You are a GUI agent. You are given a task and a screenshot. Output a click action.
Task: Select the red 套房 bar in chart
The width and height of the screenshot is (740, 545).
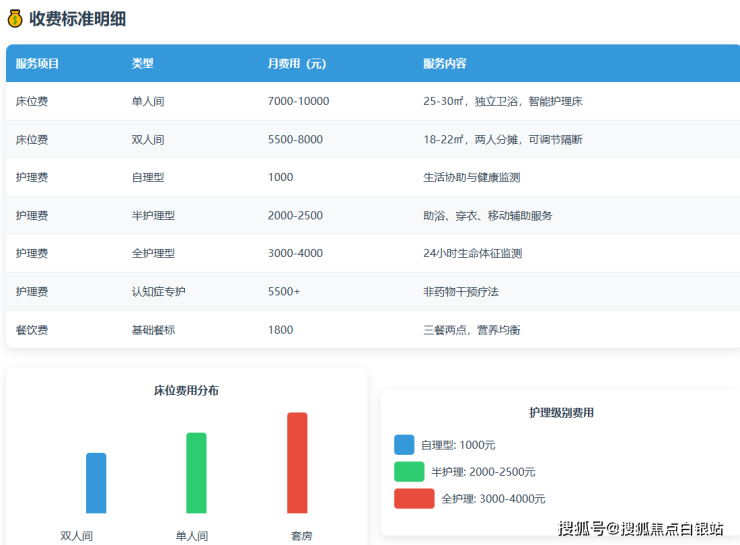[x=297, y=463]
